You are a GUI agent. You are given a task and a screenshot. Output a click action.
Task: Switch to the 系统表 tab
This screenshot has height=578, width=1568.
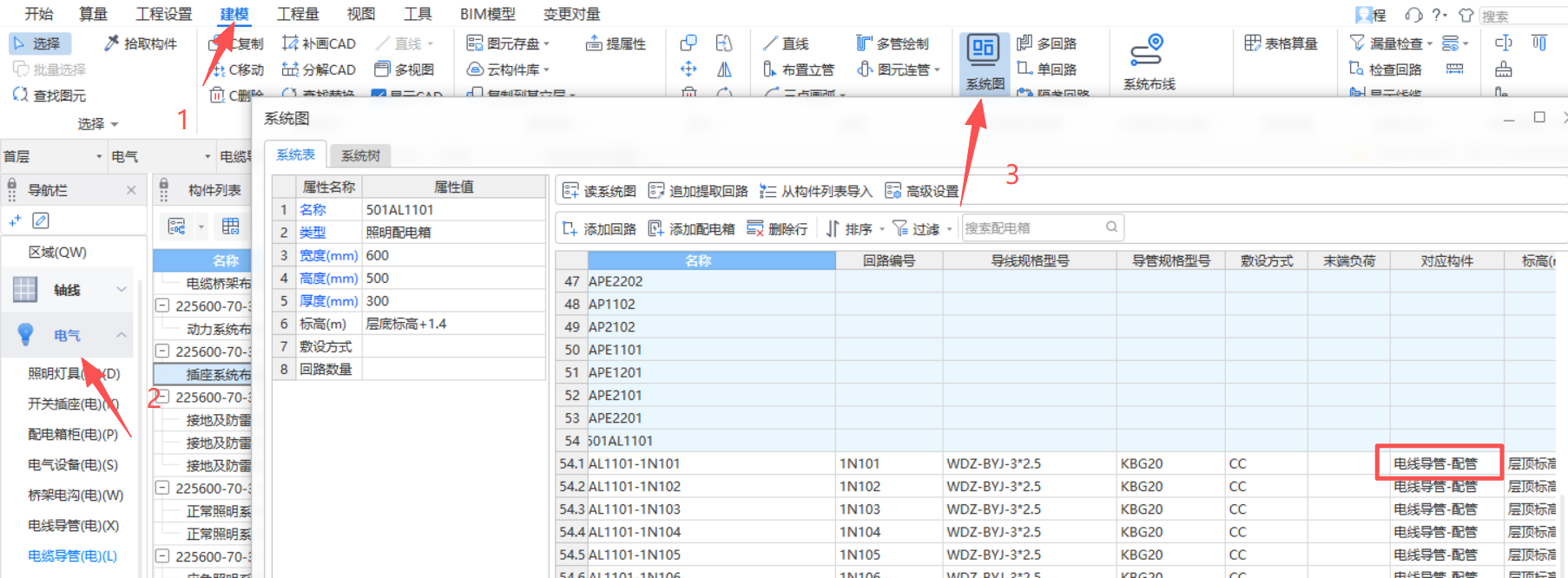pos(295,154)
